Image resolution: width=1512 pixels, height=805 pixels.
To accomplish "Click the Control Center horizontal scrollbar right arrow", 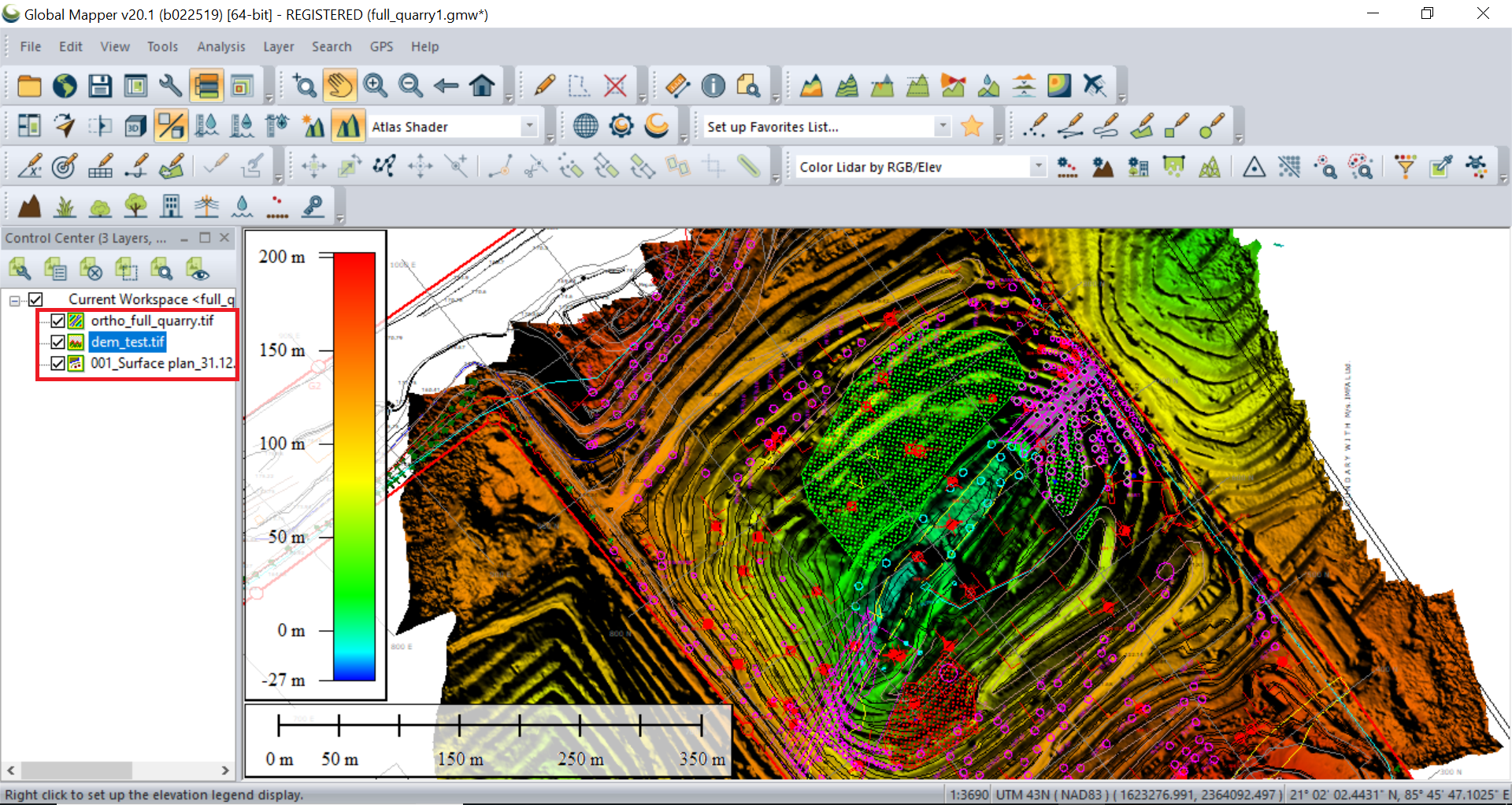I will [225, 770].
